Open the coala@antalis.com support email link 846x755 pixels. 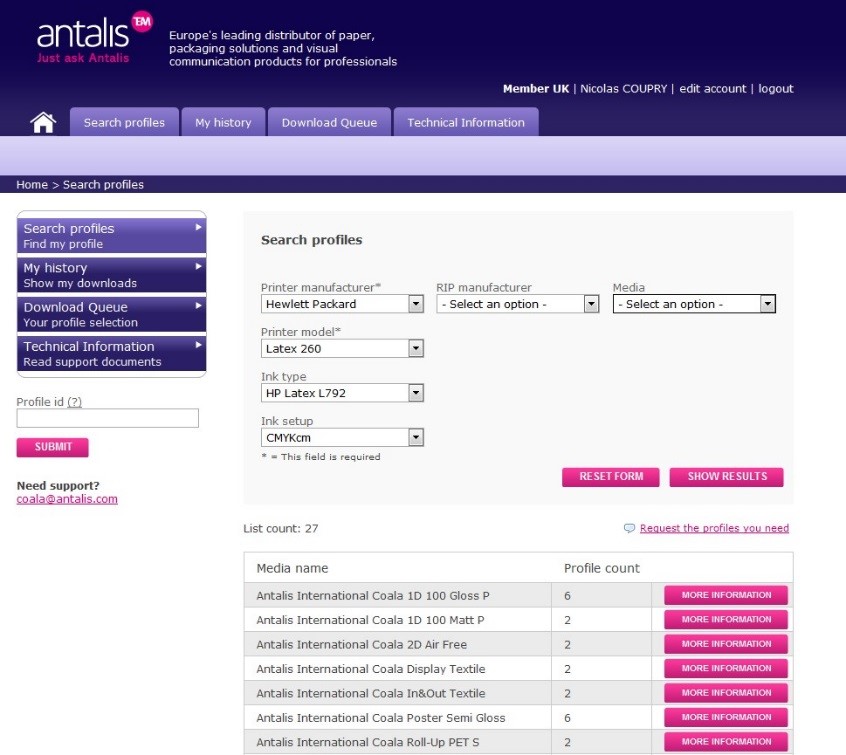coord(67,499)
